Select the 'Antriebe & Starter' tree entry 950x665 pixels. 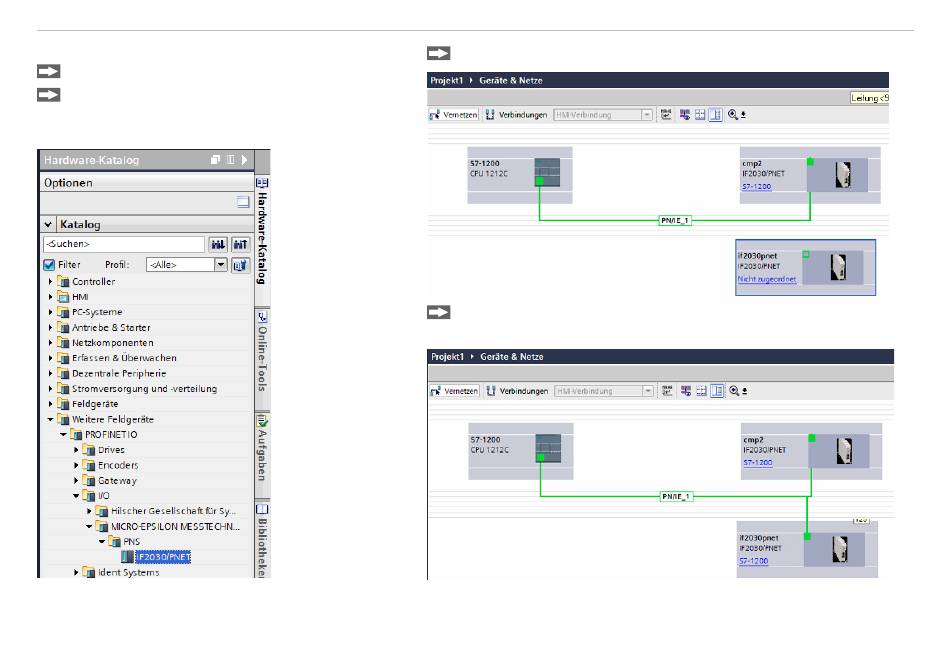(x=111, y=328)
